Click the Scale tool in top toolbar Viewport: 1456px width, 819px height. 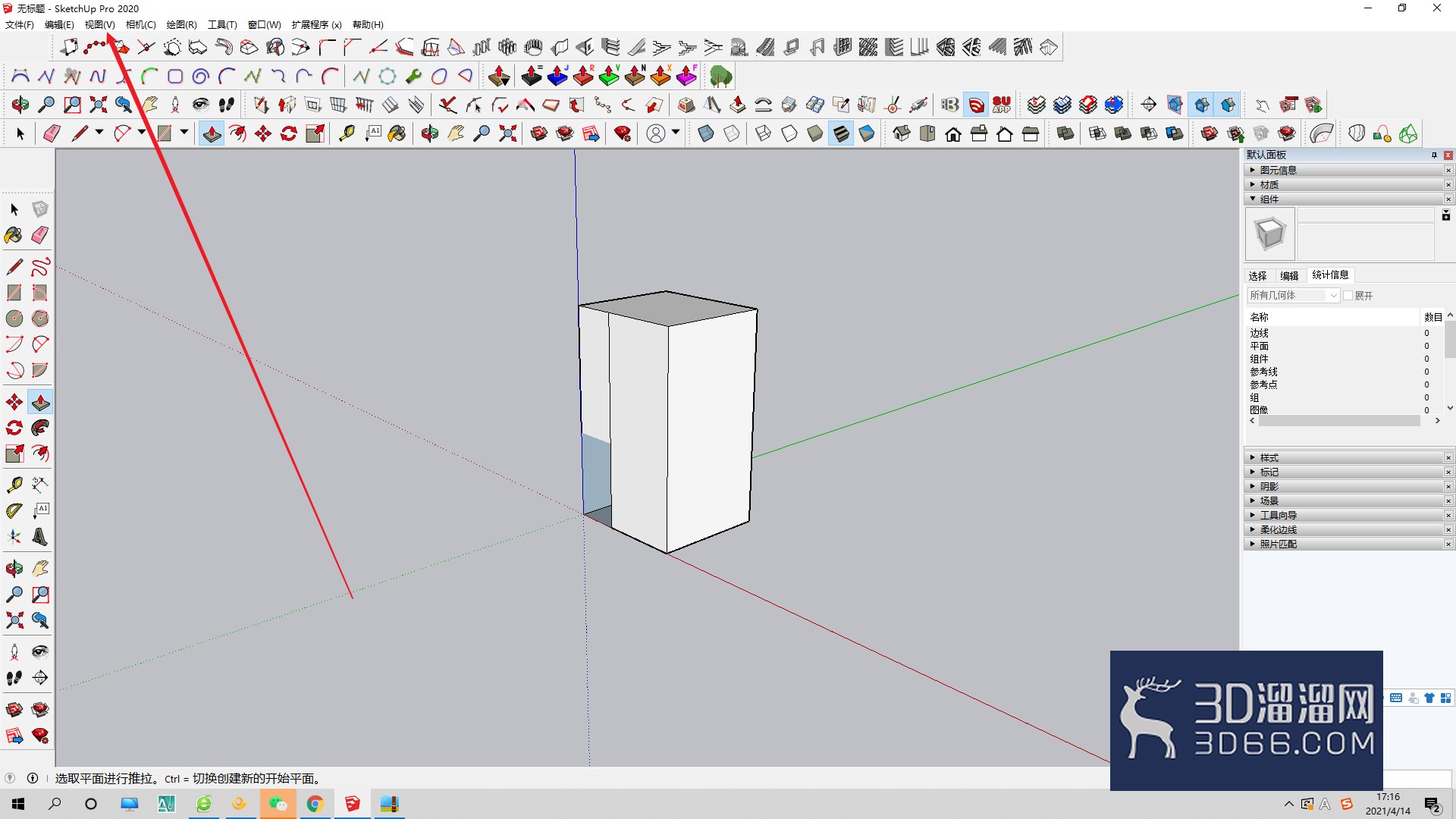[x=315, y=134]
